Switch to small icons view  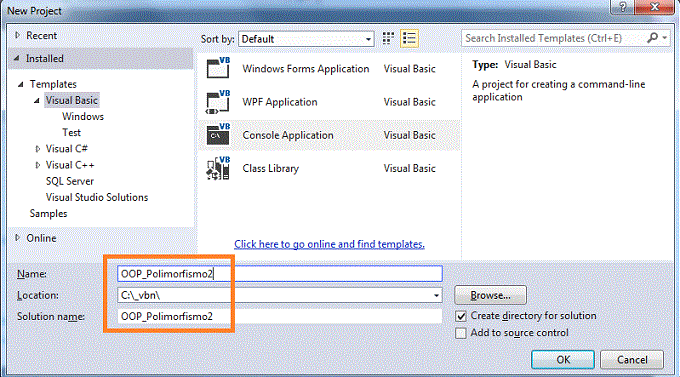click(388, 38)
